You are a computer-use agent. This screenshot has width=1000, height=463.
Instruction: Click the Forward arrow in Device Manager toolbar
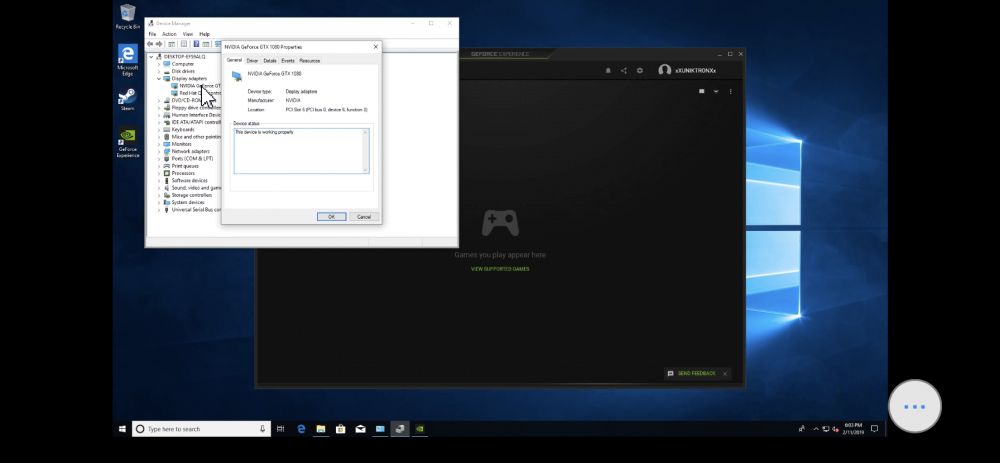point(159,44)
